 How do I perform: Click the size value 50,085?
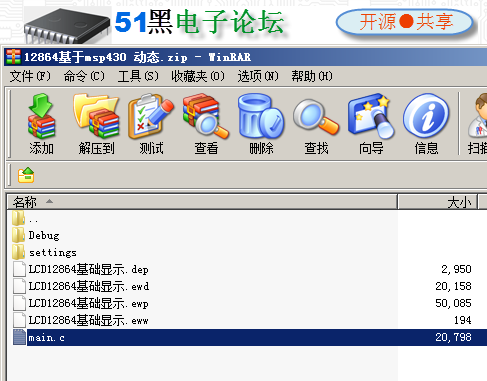(453, 303)
